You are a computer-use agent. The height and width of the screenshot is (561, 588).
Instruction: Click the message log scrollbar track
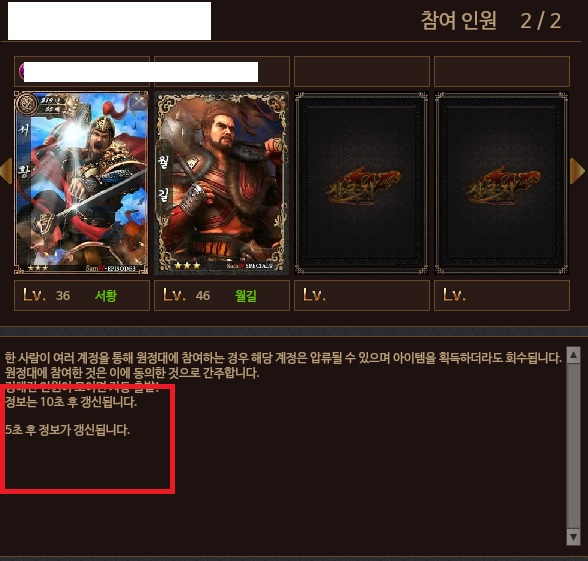point(573,446)
